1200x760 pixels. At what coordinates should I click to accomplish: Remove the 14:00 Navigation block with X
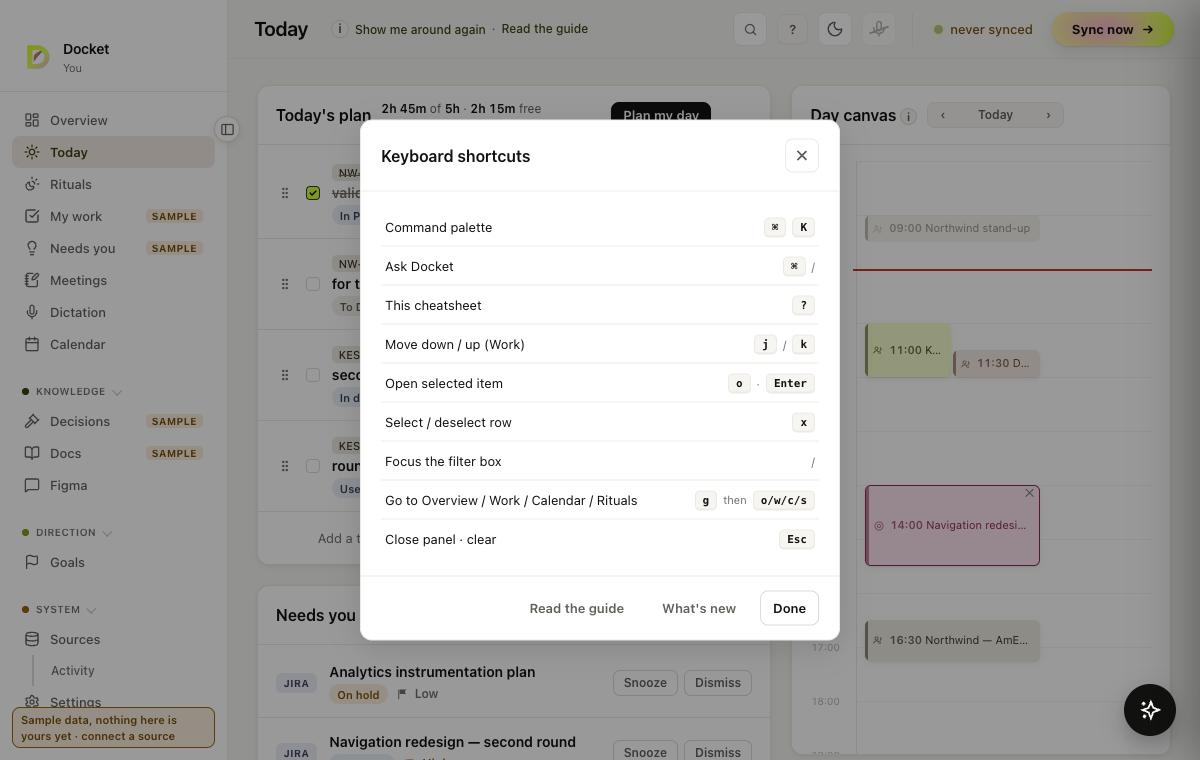[x=1030, y=493]
